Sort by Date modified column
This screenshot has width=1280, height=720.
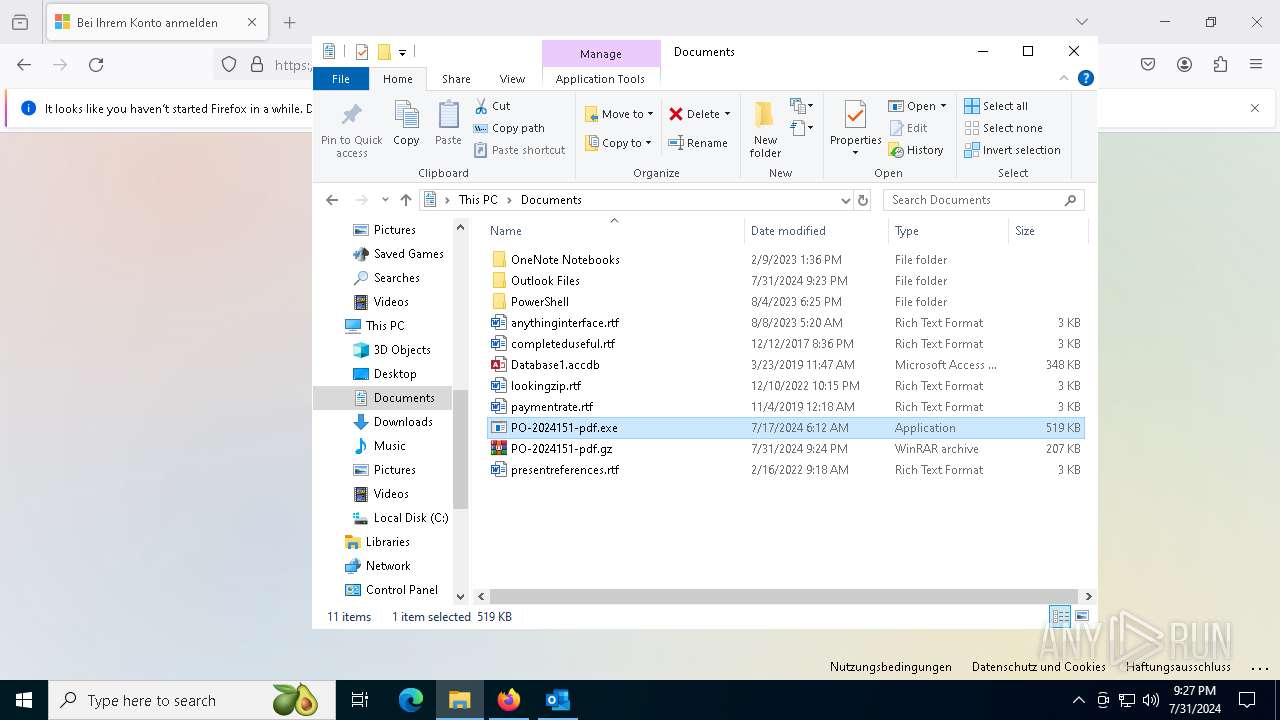tap(816, 231)
